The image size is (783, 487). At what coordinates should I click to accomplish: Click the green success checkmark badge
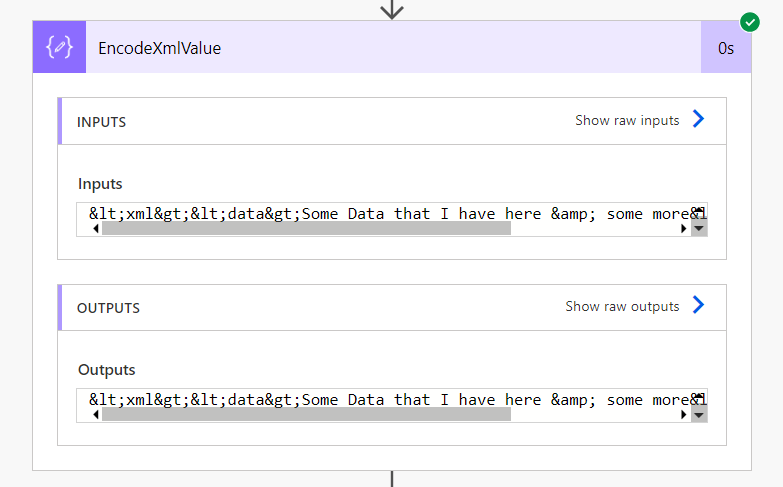tap(750, 22)
